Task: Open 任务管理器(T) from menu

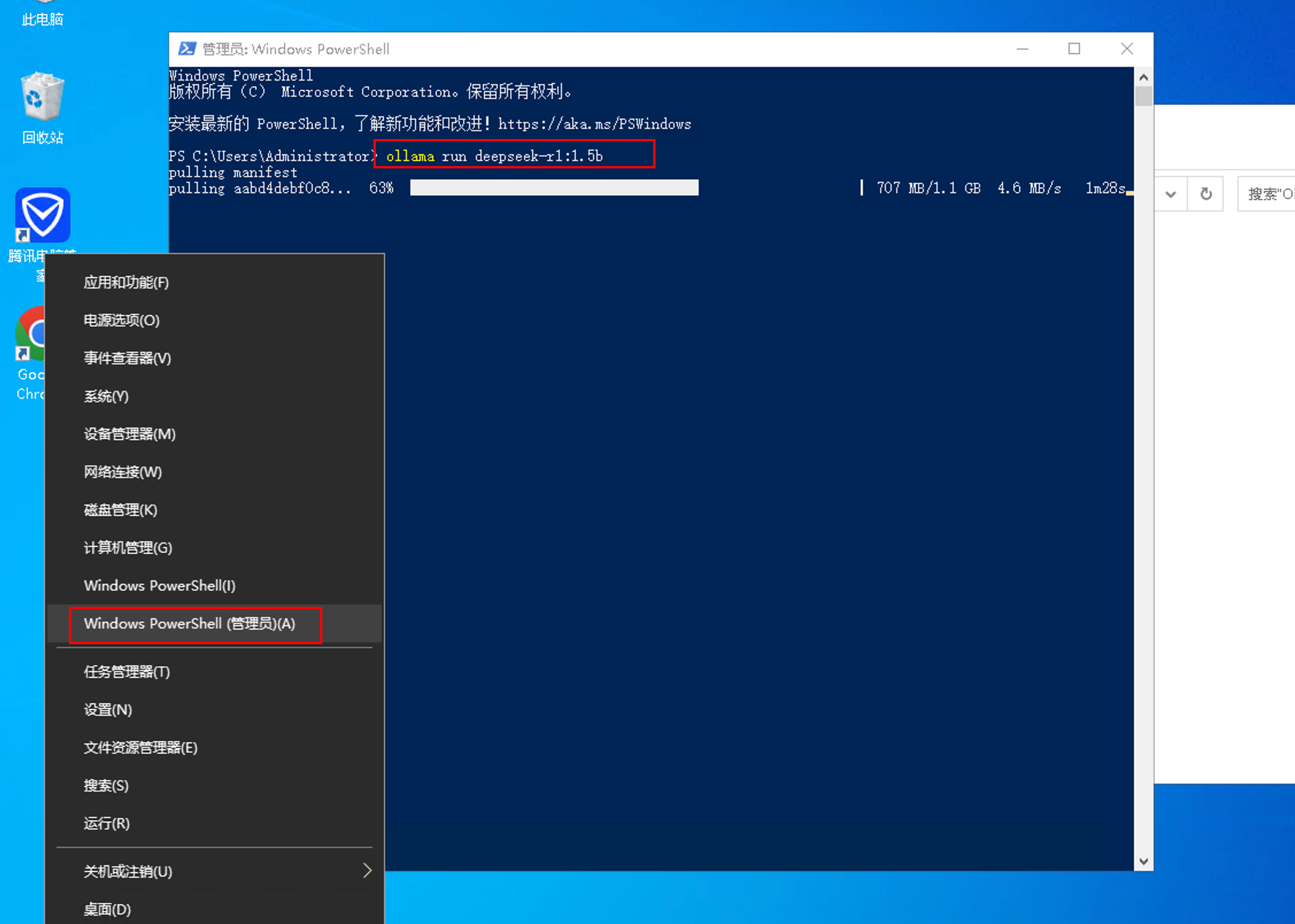Action: coord(214,672)
